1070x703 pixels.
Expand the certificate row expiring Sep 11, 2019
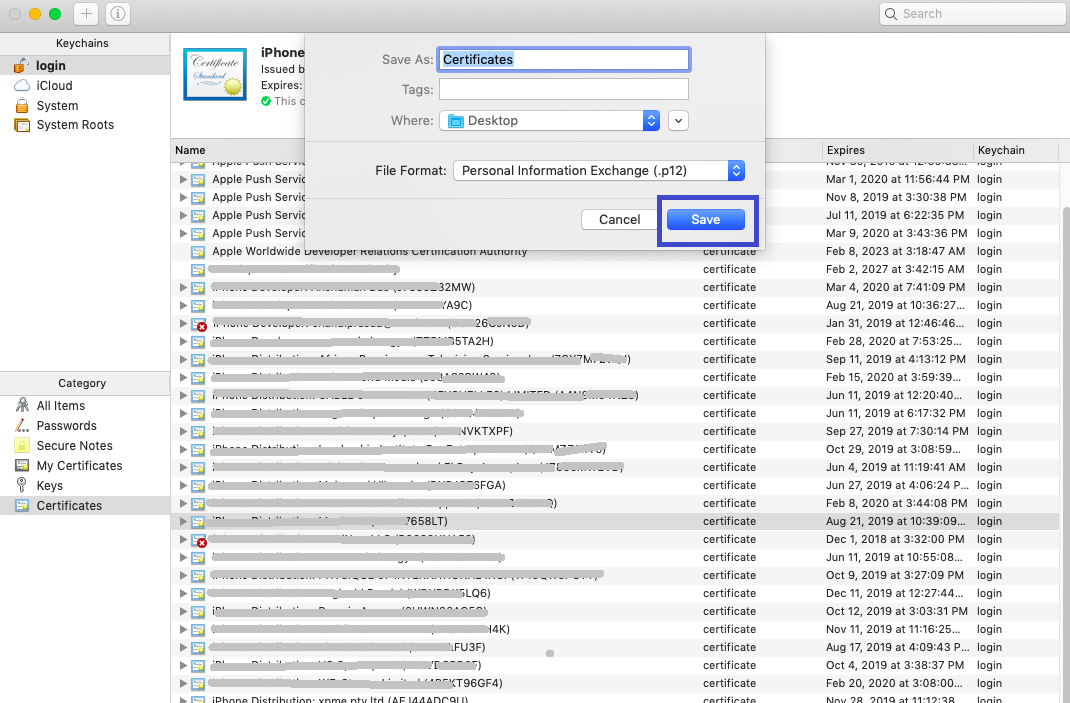coord(183,359)
